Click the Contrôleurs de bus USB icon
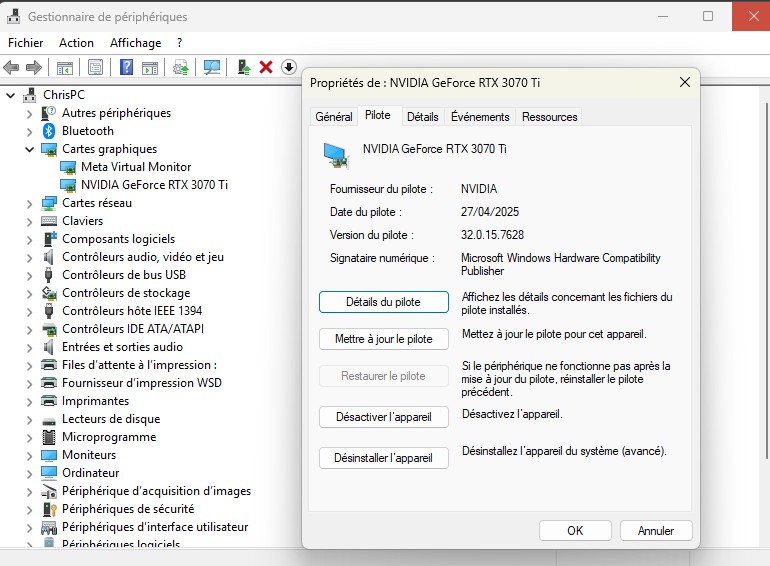 (48, 275)
